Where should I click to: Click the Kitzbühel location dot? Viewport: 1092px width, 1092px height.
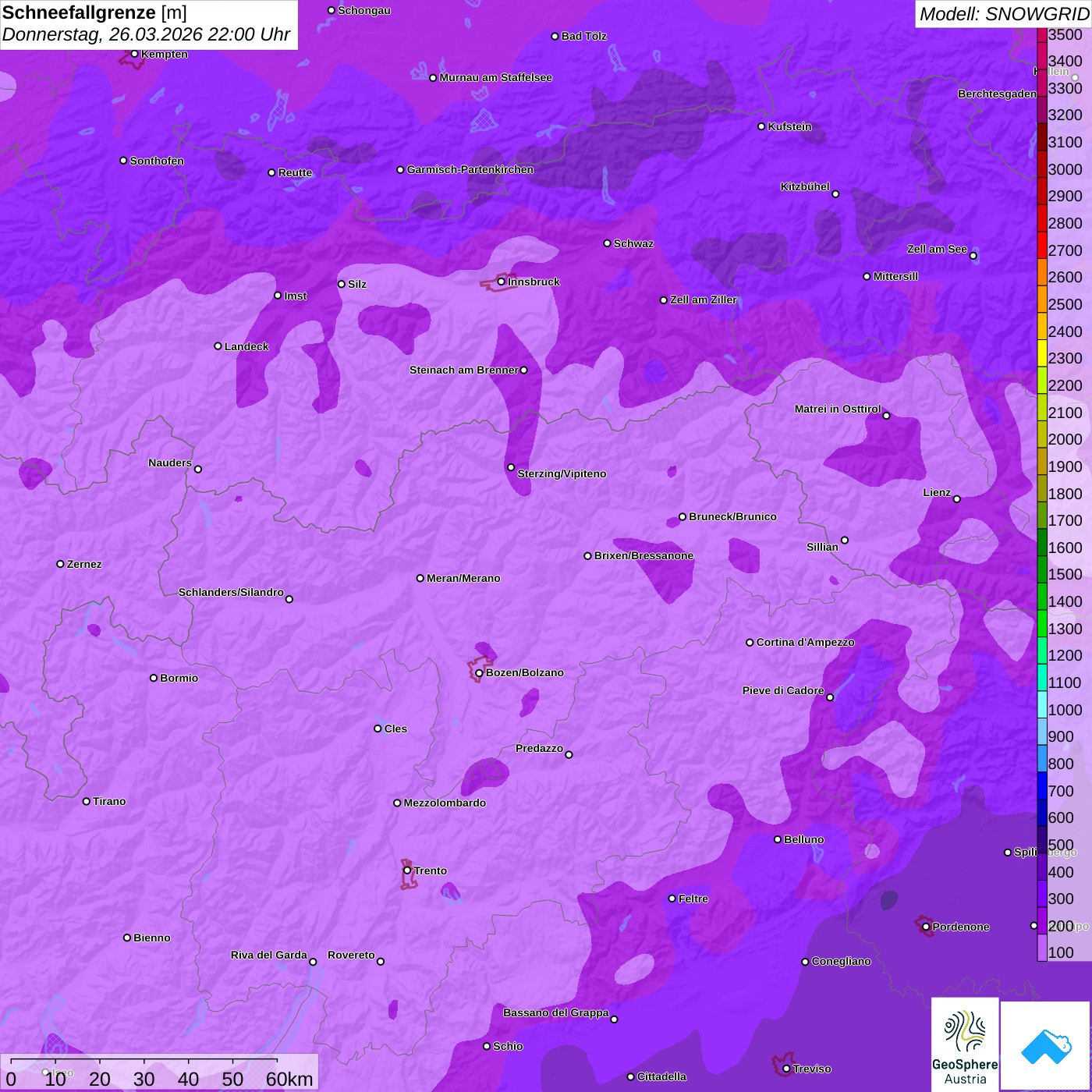835,193
